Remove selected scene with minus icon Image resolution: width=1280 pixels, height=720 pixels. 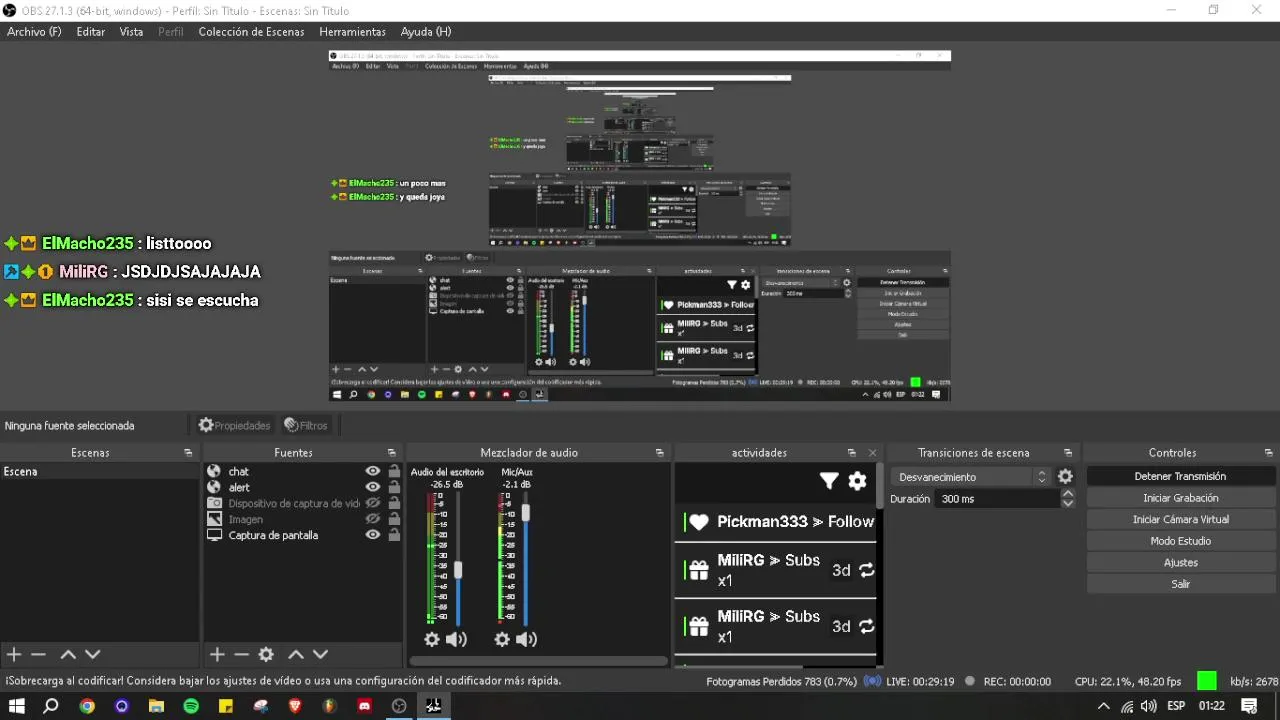pyautogui.click(x=39, y=654)
